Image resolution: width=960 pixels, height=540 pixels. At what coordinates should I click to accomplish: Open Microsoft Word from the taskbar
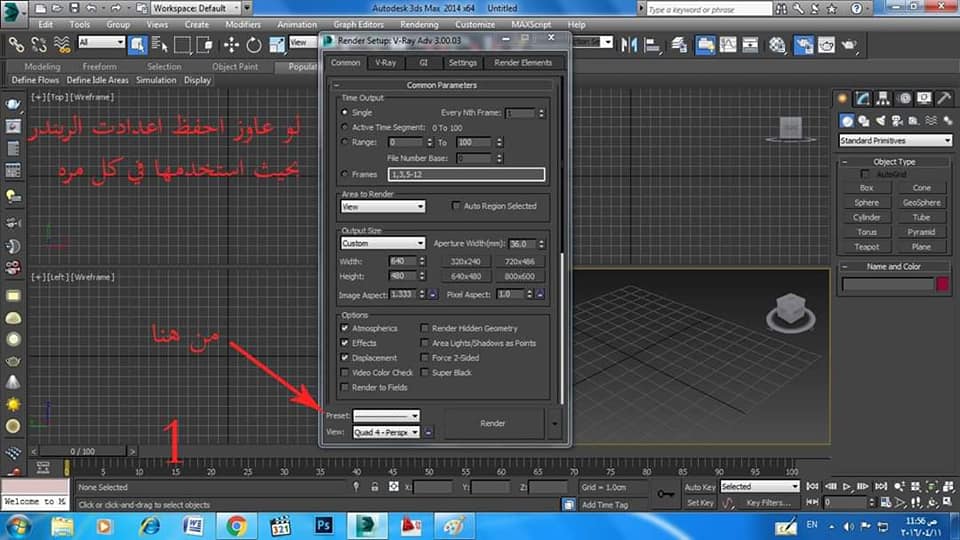click(192, 525)
